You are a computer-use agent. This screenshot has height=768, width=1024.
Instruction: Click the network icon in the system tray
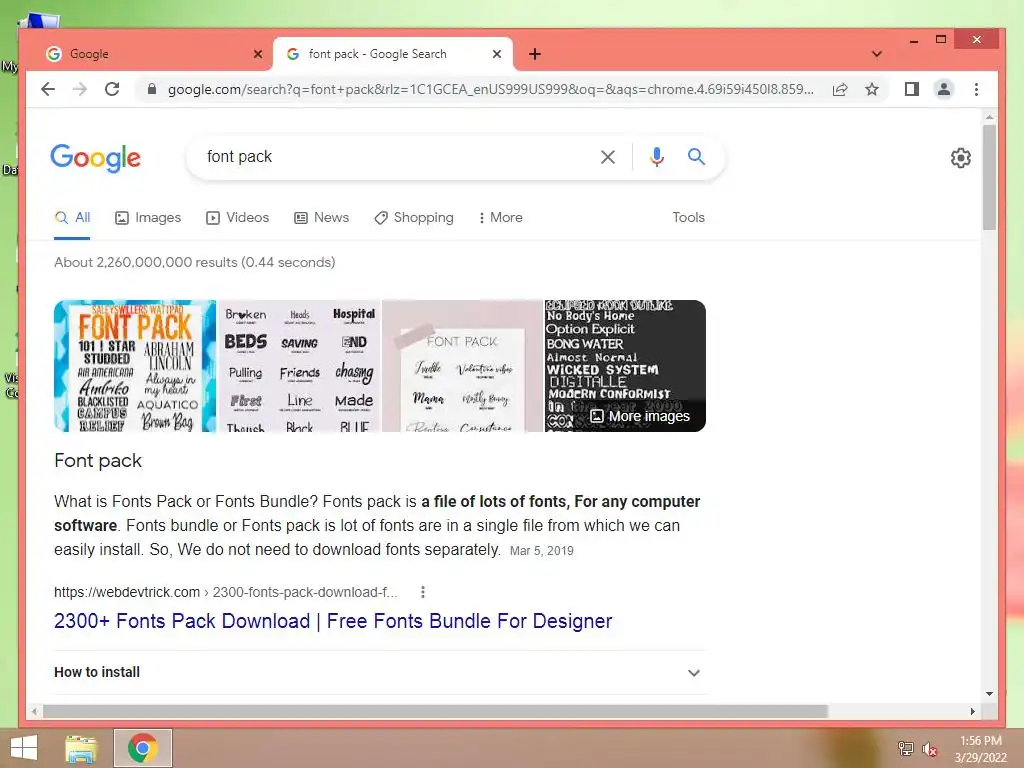click(x=905, y=748)
